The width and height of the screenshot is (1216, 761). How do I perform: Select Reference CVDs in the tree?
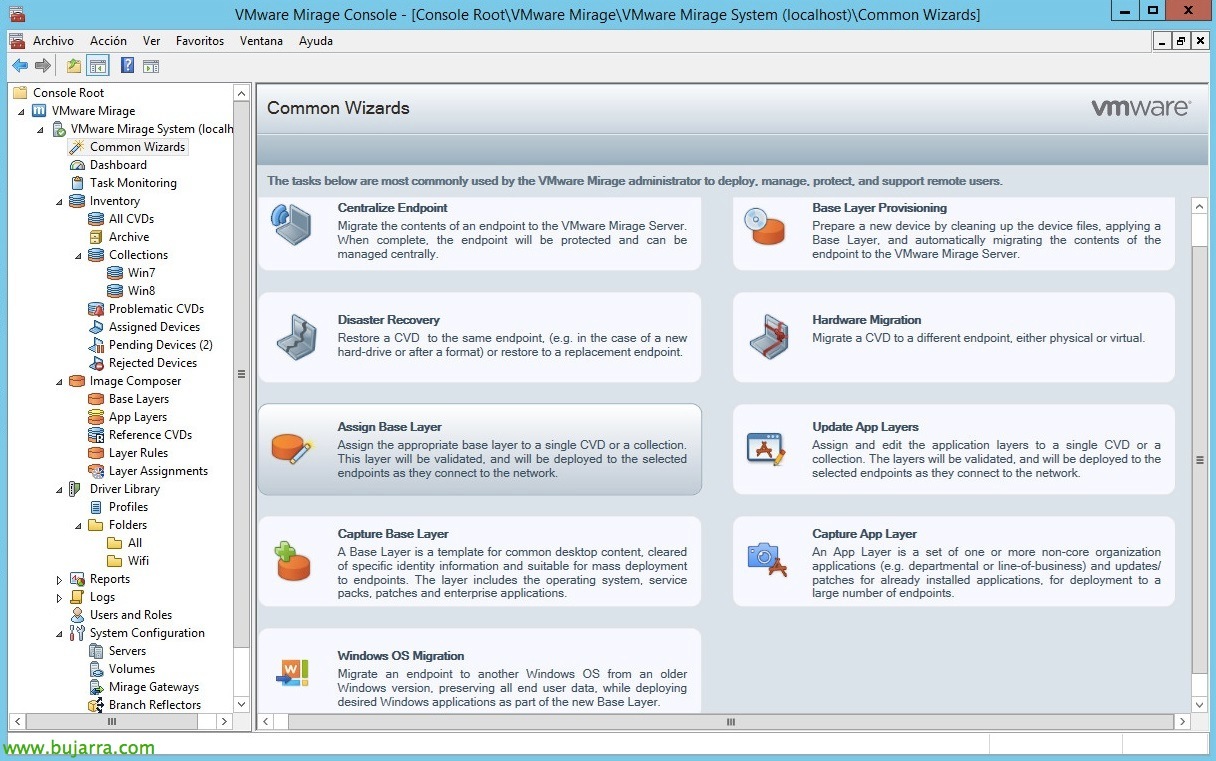coord(150,435)
